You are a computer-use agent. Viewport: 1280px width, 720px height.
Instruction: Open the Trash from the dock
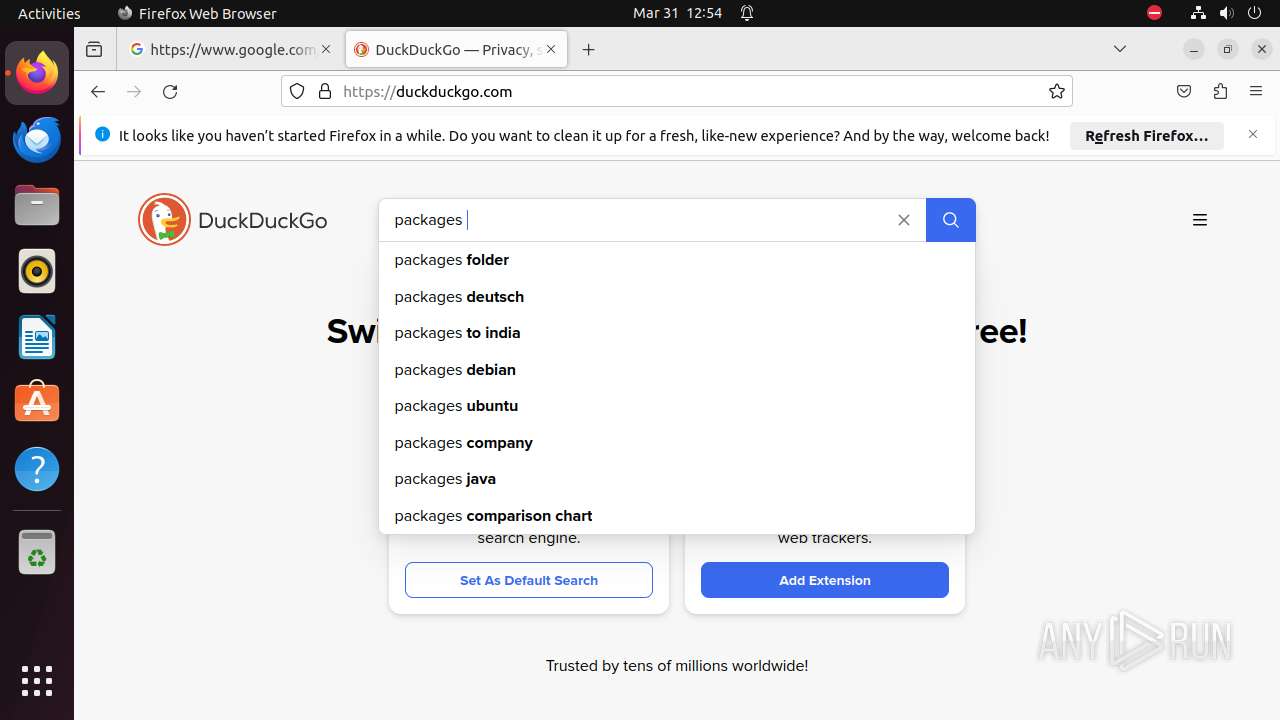coord(37,552)
